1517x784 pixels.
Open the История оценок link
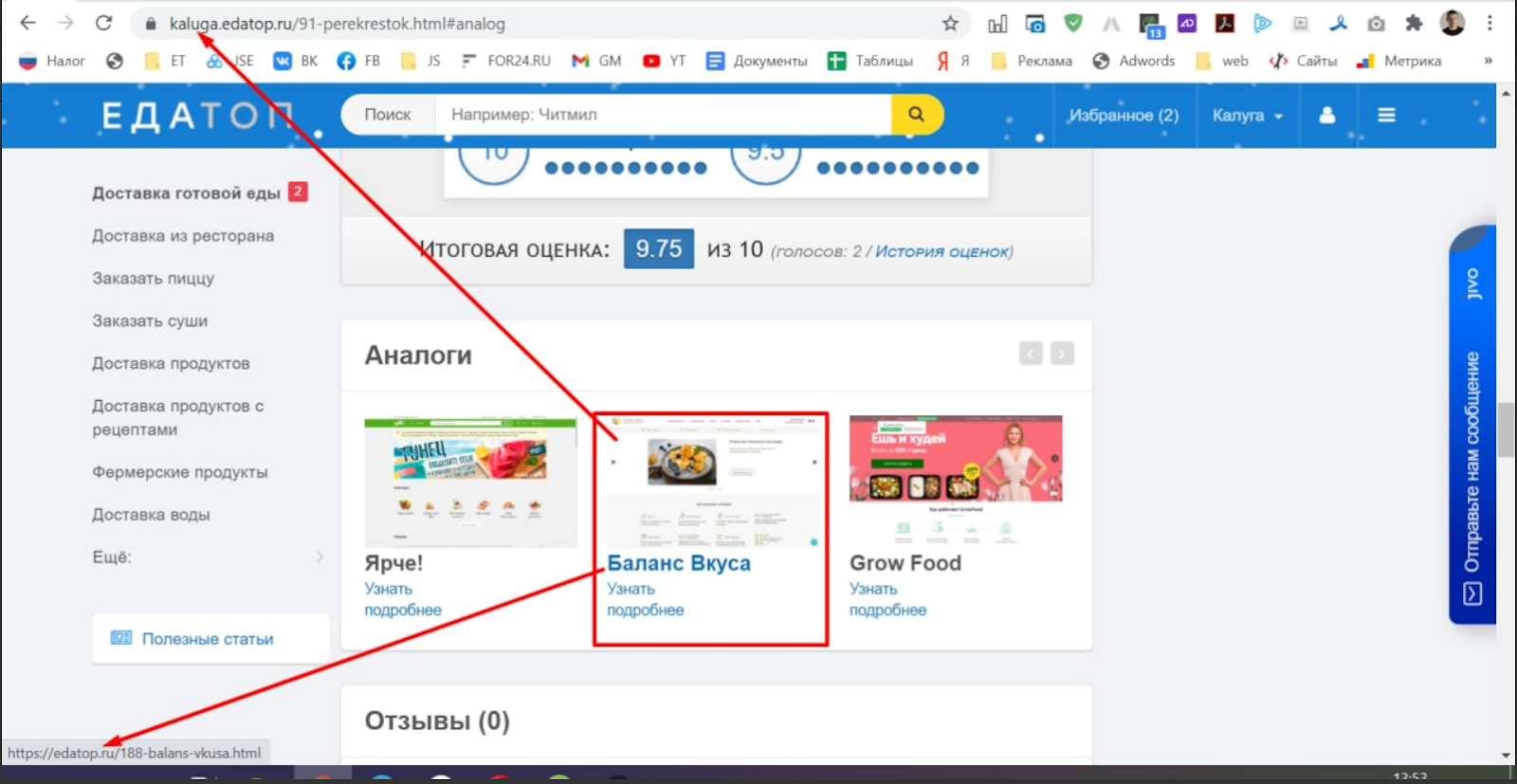[942, 252]
